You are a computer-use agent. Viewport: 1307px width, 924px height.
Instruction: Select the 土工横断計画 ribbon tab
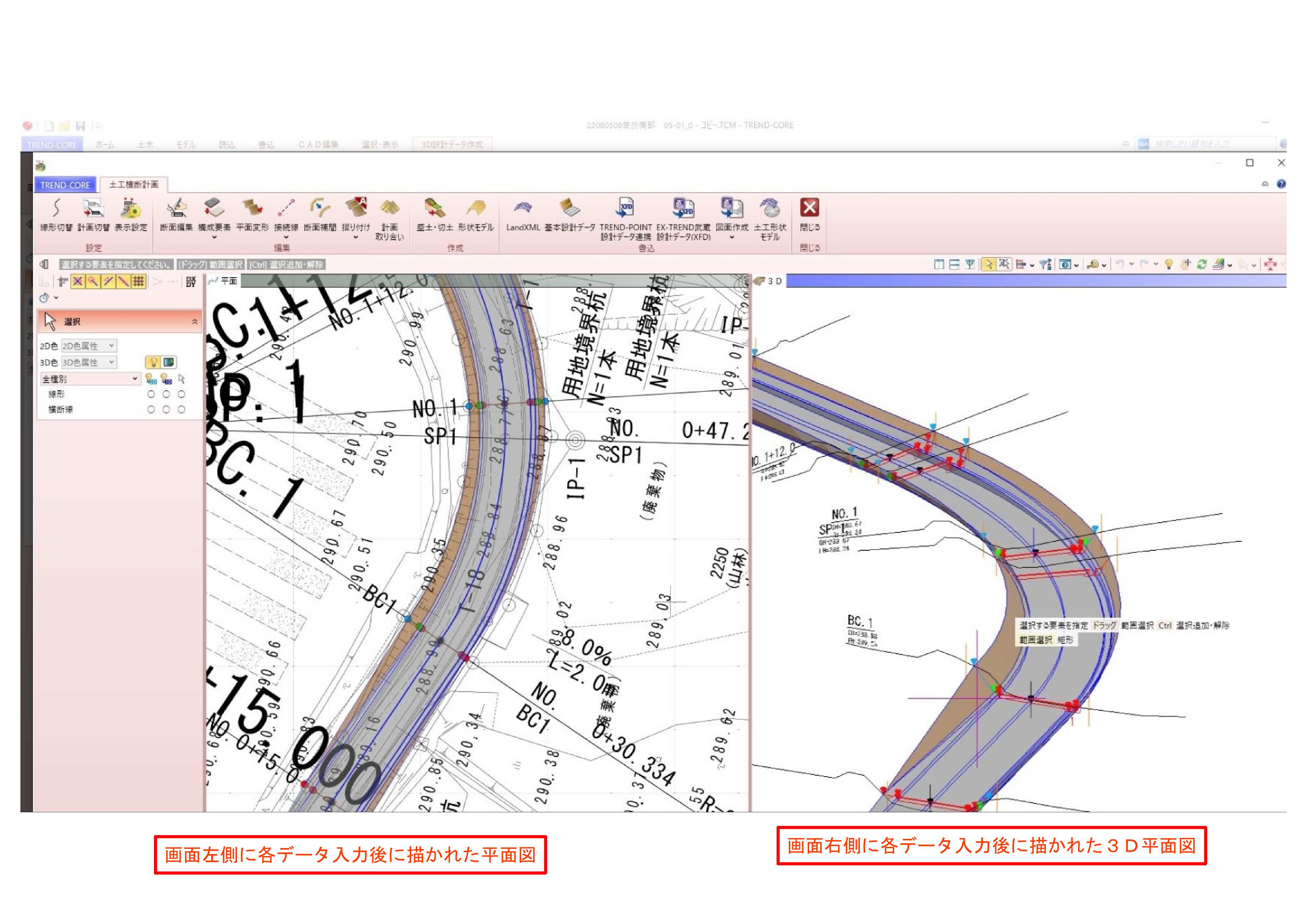click(134, 184)
